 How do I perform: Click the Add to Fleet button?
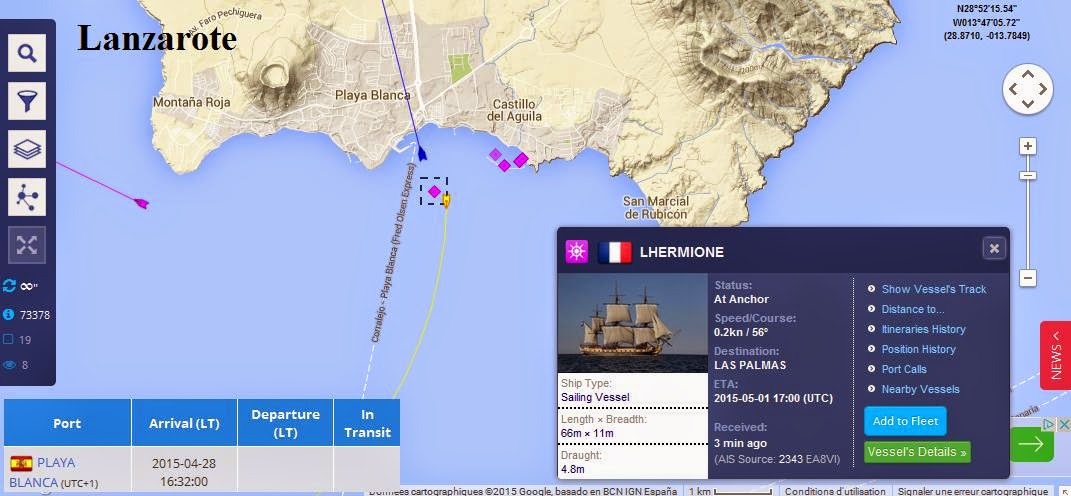[905, 421]
